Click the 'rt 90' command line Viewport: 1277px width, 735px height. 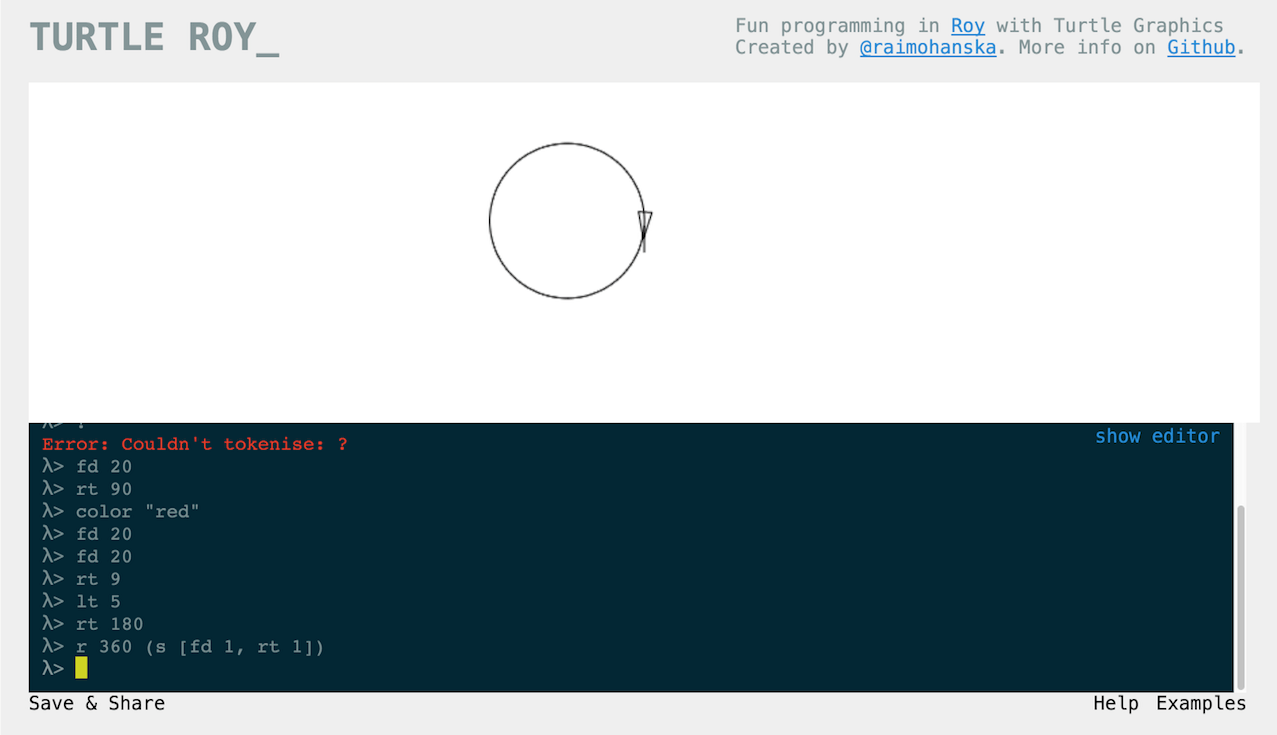[x=103, y=489]
